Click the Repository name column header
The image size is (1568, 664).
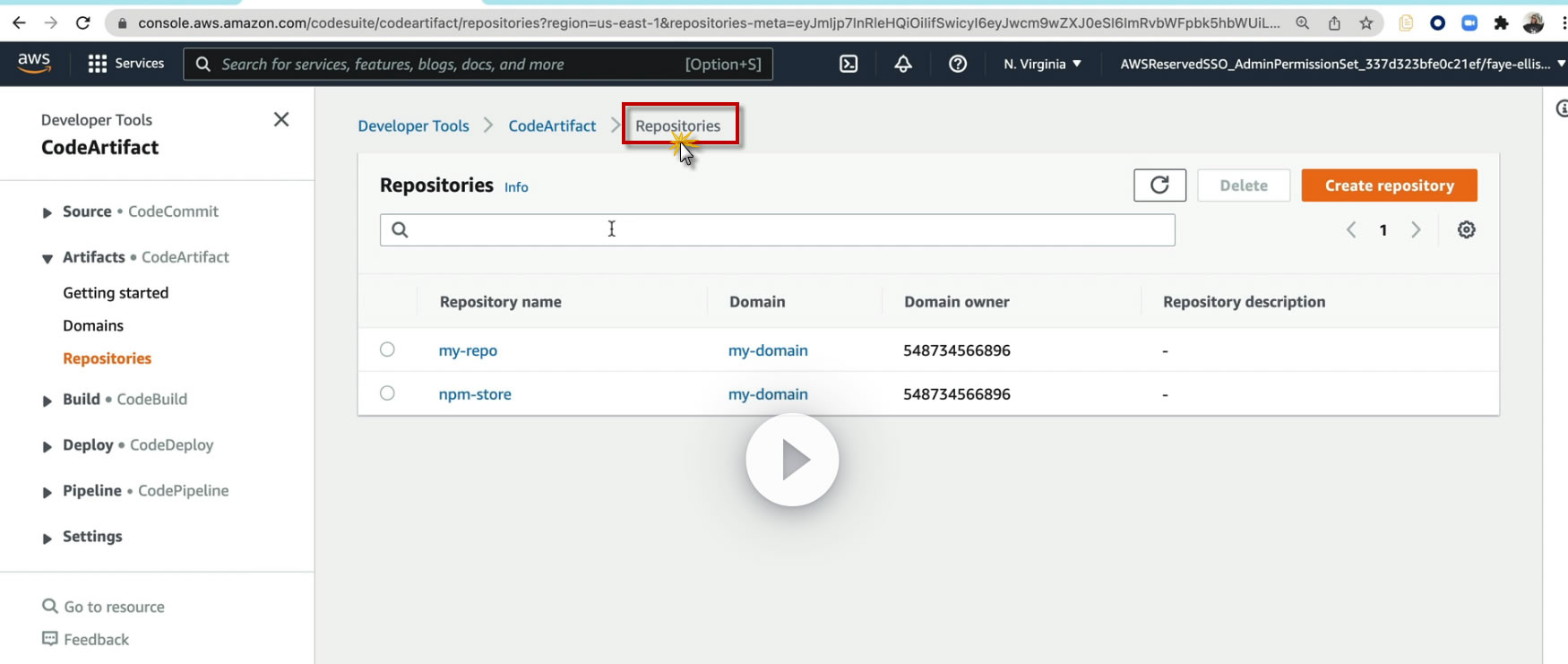click(x=500, y=302)
